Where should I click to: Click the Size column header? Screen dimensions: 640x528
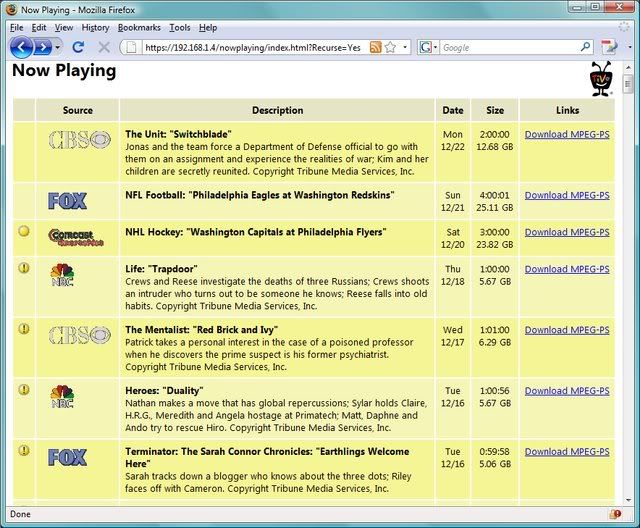tap(495, 110)
